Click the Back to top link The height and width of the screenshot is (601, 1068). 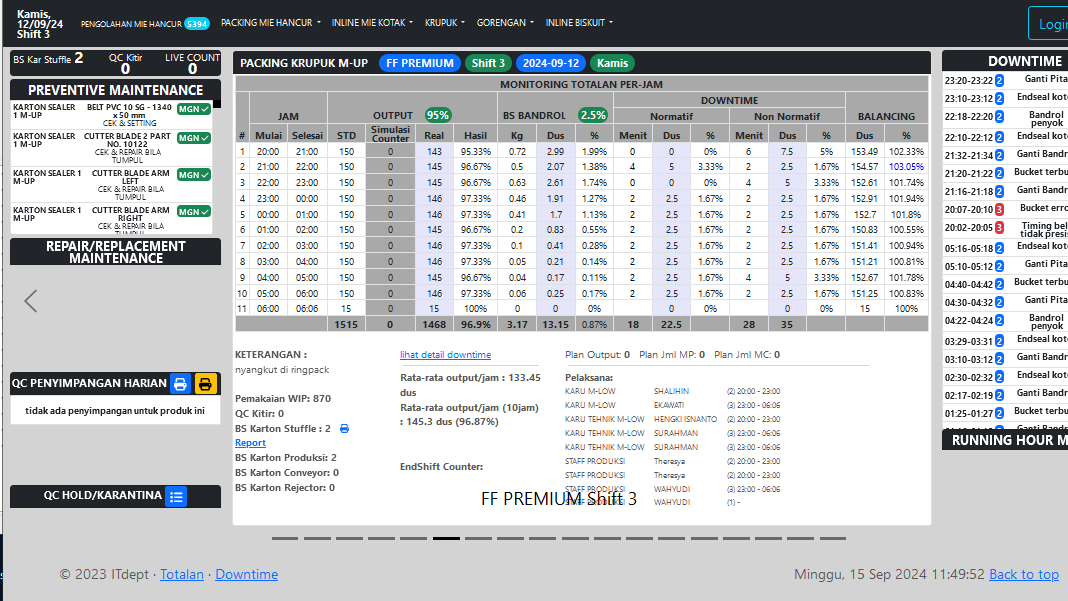coord(1023,574)
